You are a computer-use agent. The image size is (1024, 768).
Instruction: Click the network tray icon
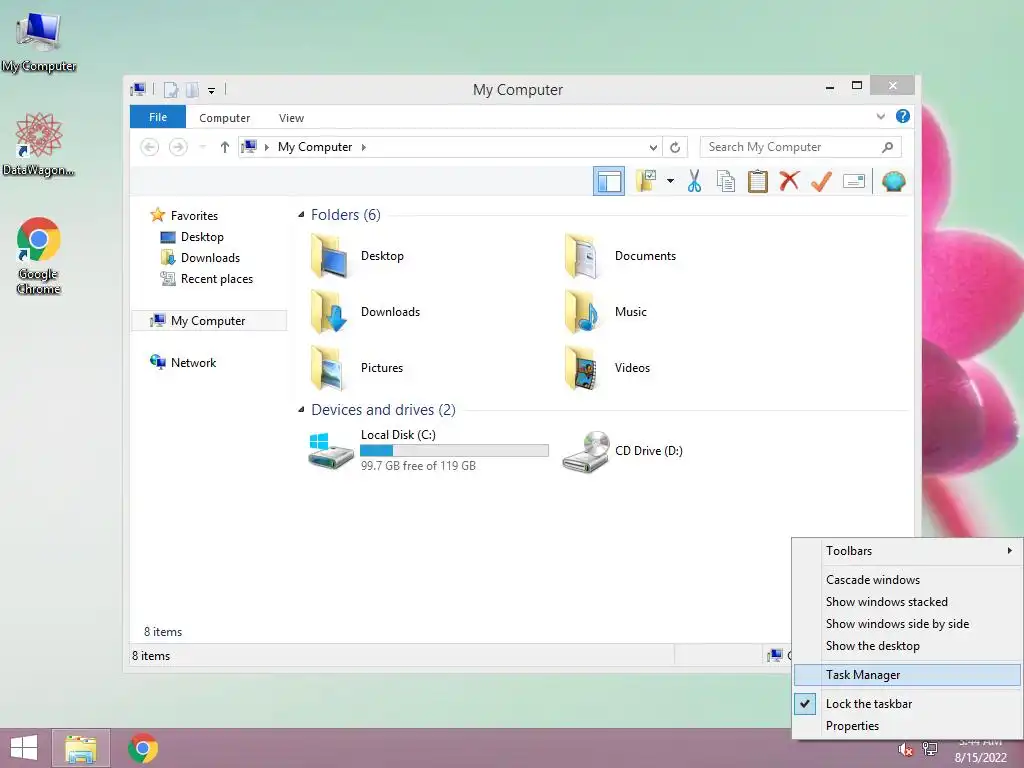[x=929, y=749]
